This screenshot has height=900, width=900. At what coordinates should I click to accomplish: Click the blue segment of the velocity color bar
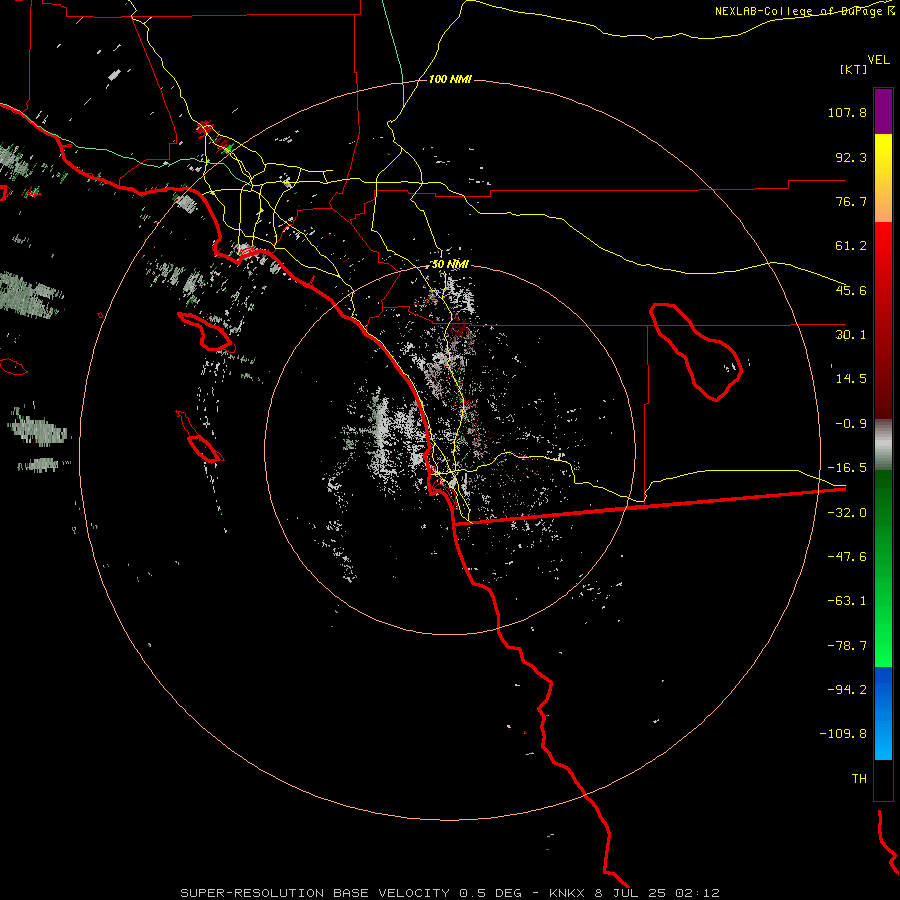pyautogui.click(x=883, y=713)
